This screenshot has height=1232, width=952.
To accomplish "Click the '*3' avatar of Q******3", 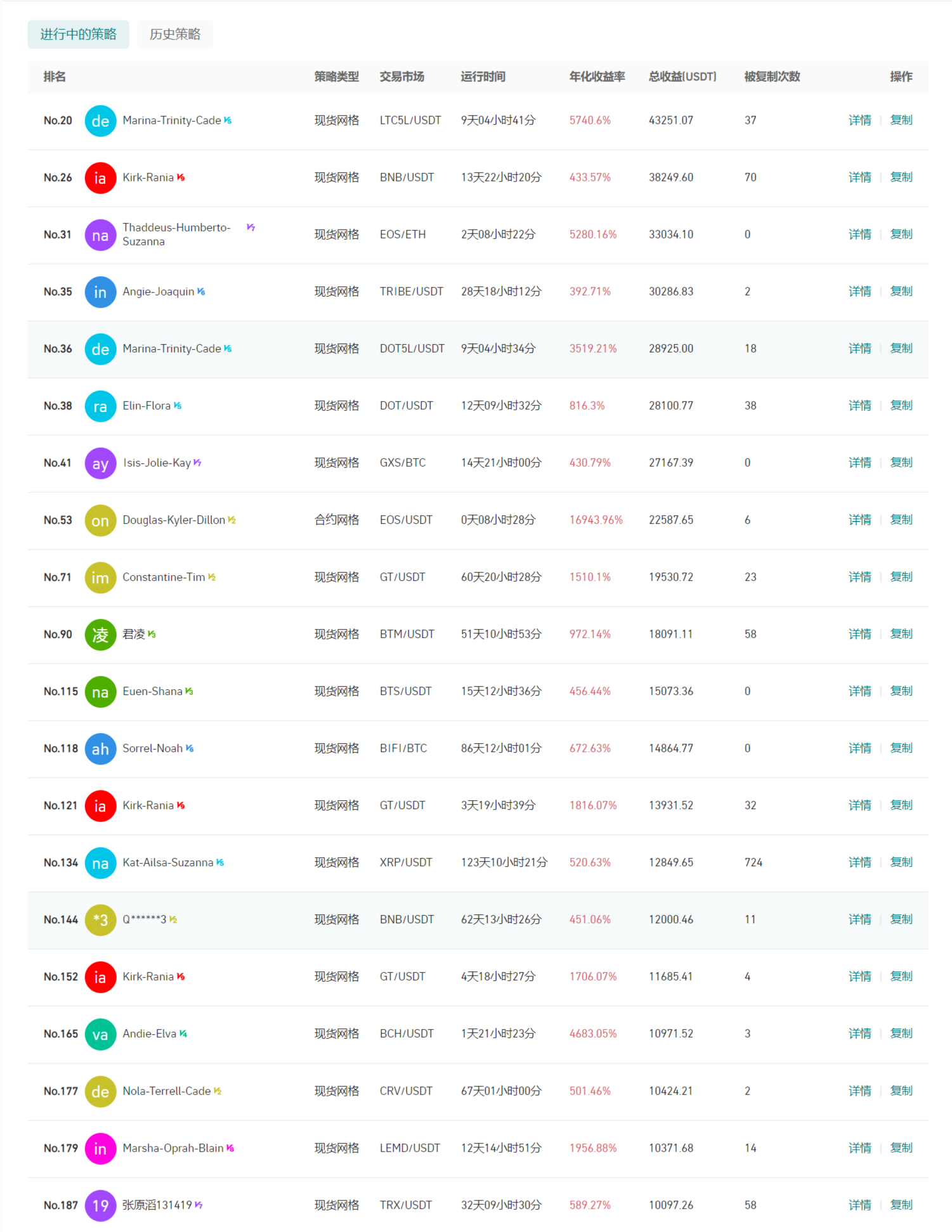I will click(x=100, y=919).
